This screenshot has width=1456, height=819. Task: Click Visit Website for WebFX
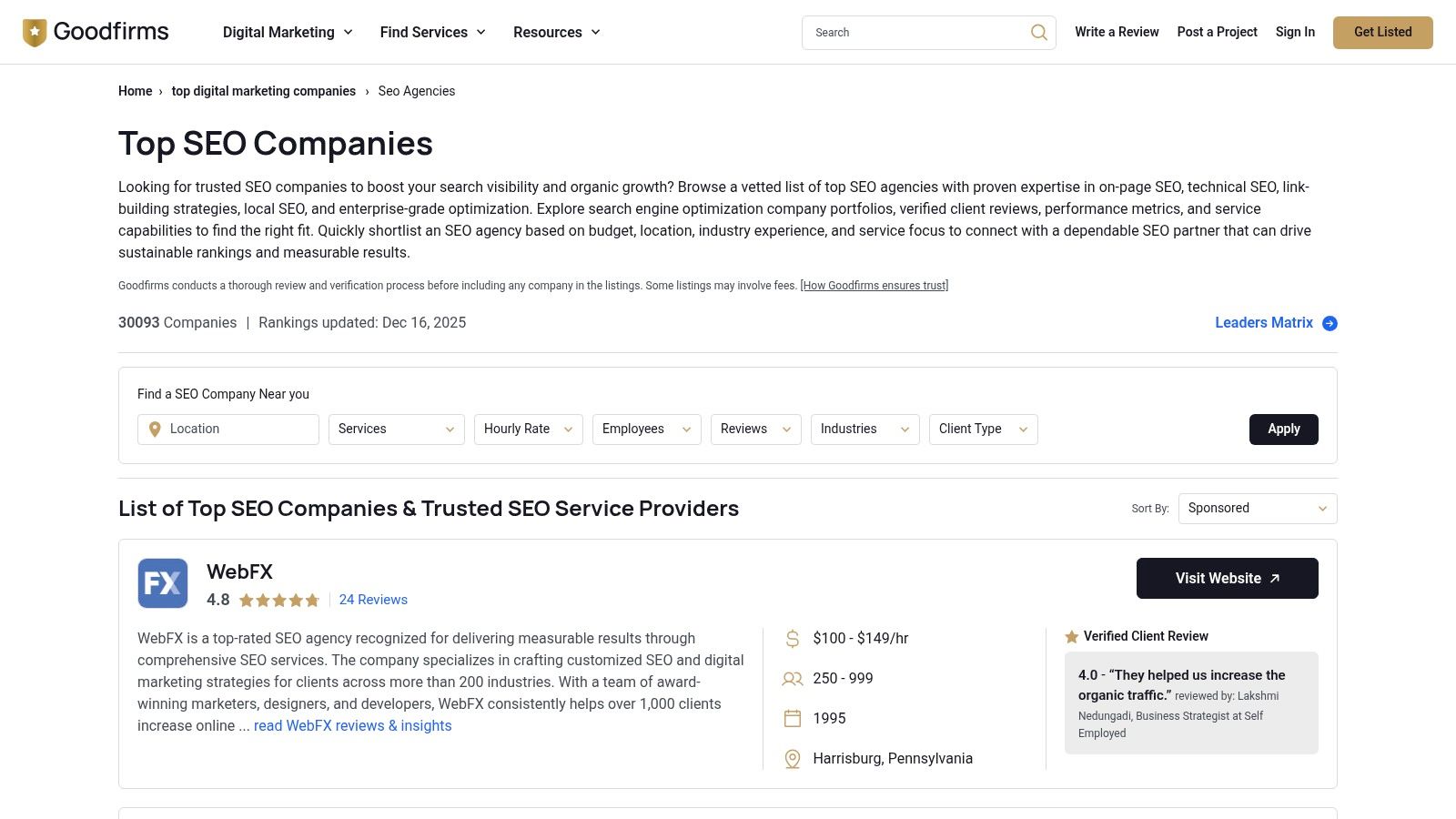(1228, 579)
